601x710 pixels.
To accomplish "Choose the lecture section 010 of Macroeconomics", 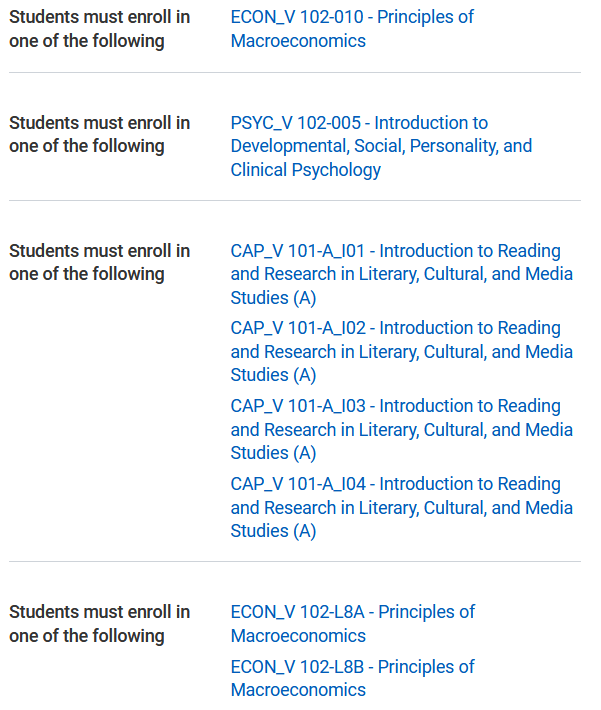I will 352,29.
